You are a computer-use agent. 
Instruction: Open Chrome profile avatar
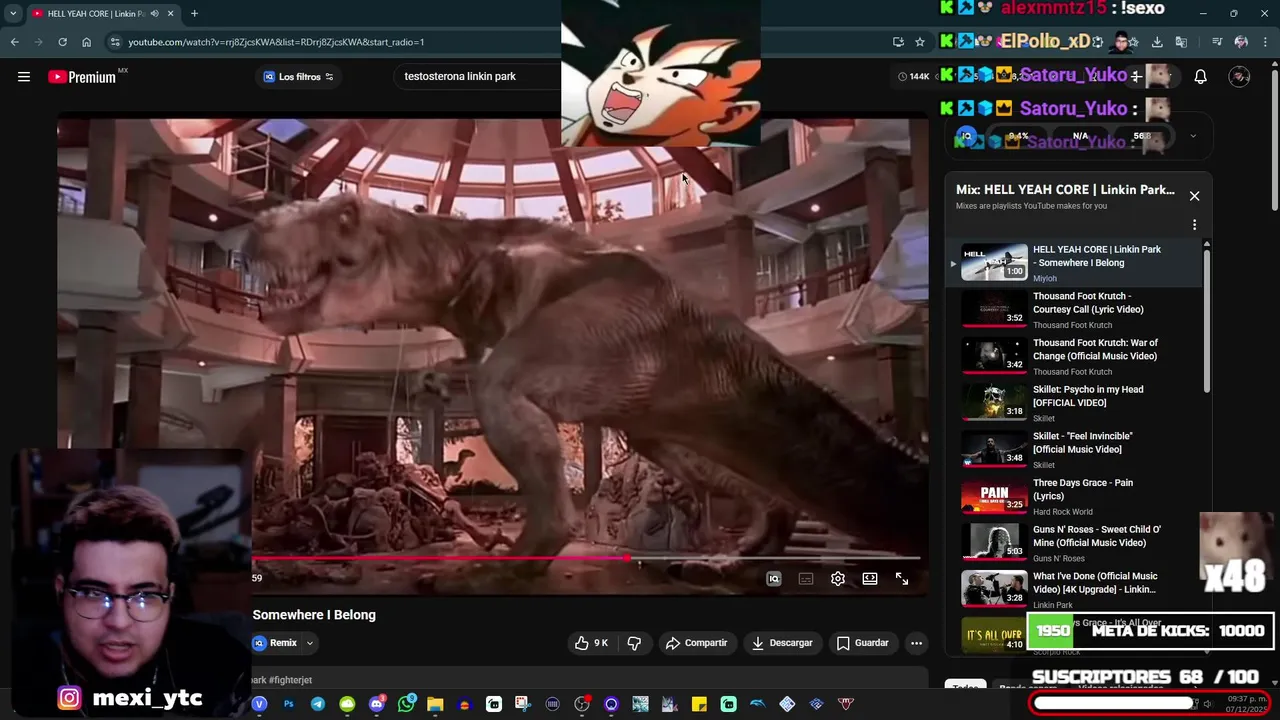click(x=1241, y=42)
